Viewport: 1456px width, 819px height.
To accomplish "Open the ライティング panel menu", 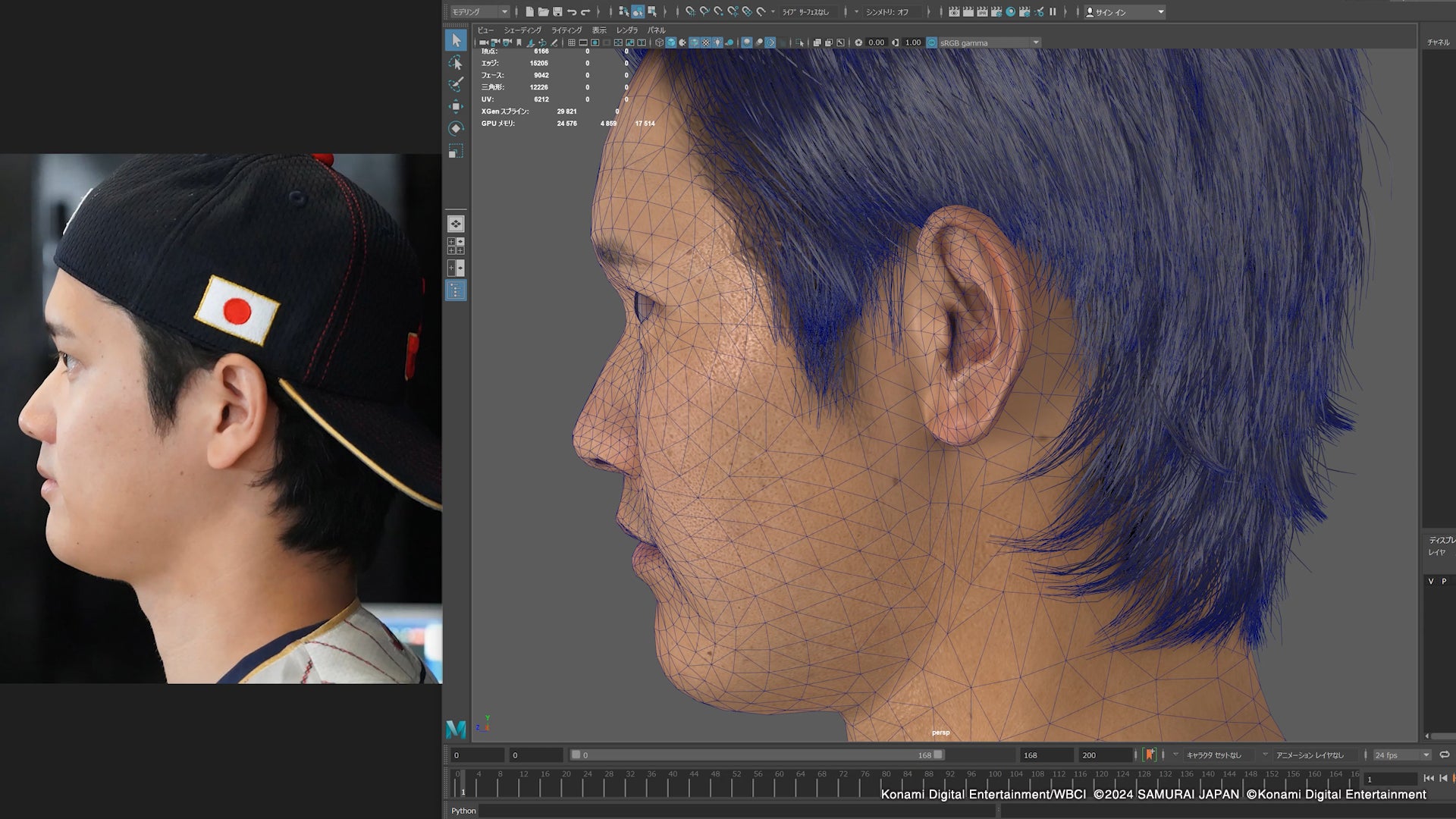I will tap(566, 30).
